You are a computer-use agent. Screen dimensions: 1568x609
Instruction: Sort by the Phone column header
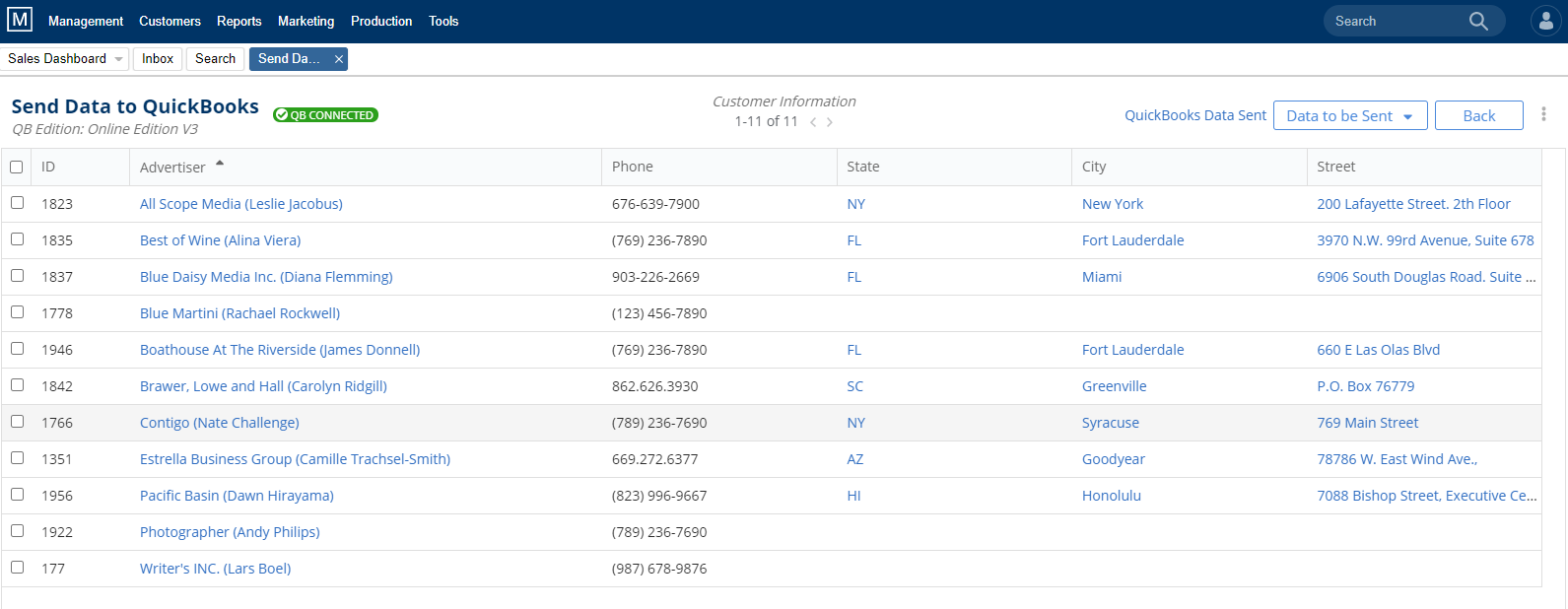coord(633,167)
